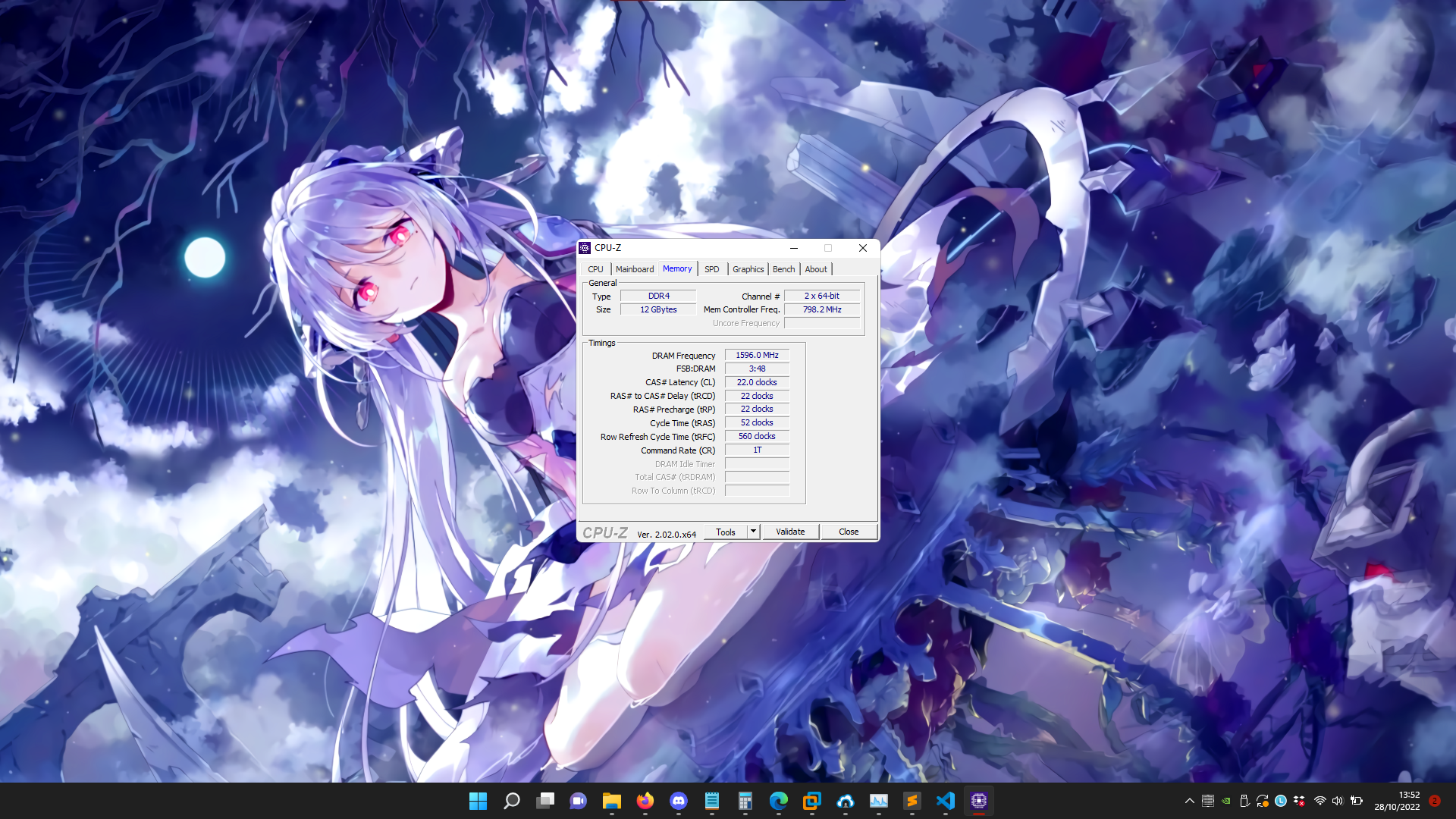Click the Command Rate value 1T
Image resolution: width=1456 pixels, height=819 pixels.
(757, 450)
